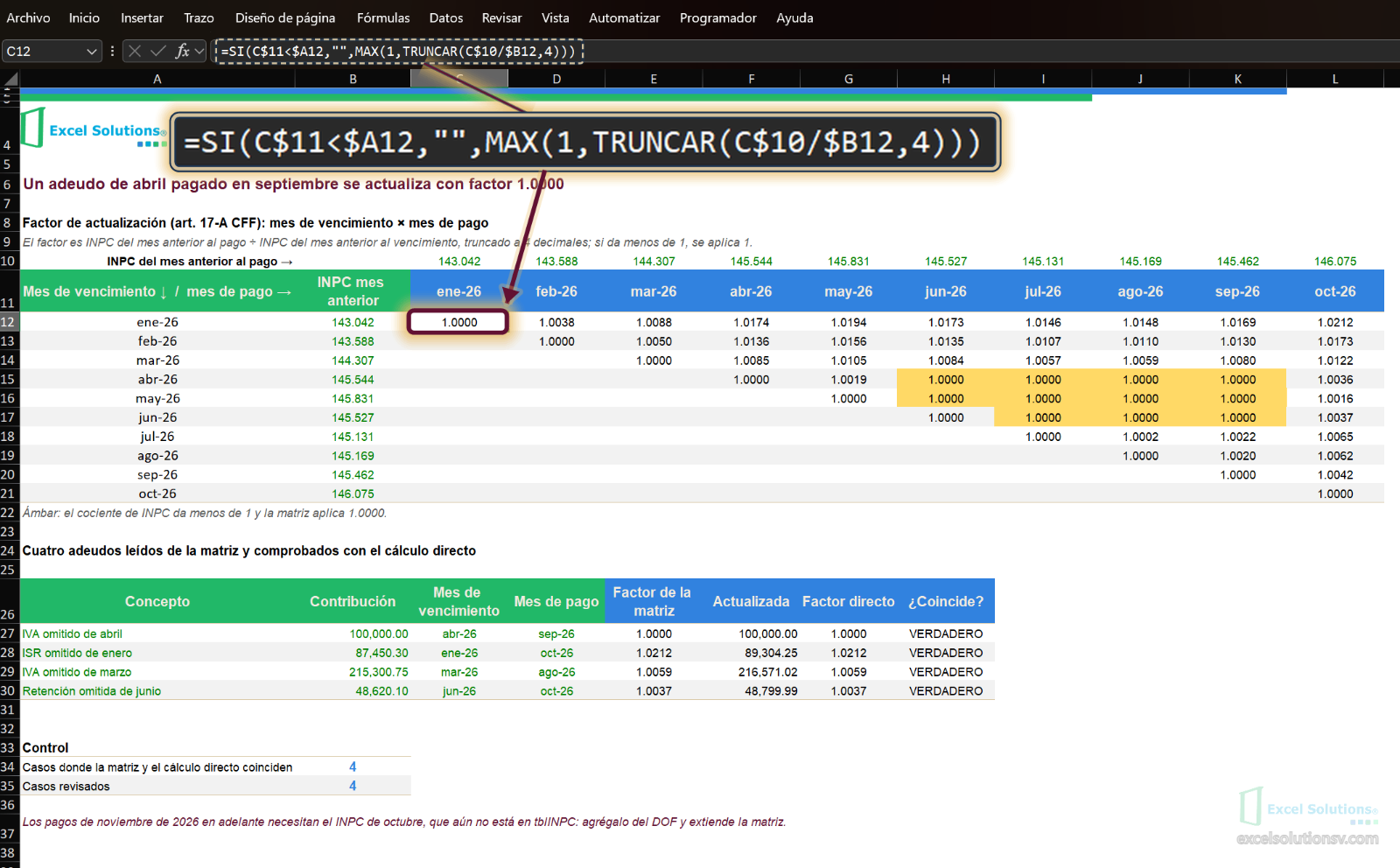Open the Programador tab

point(718,17)
